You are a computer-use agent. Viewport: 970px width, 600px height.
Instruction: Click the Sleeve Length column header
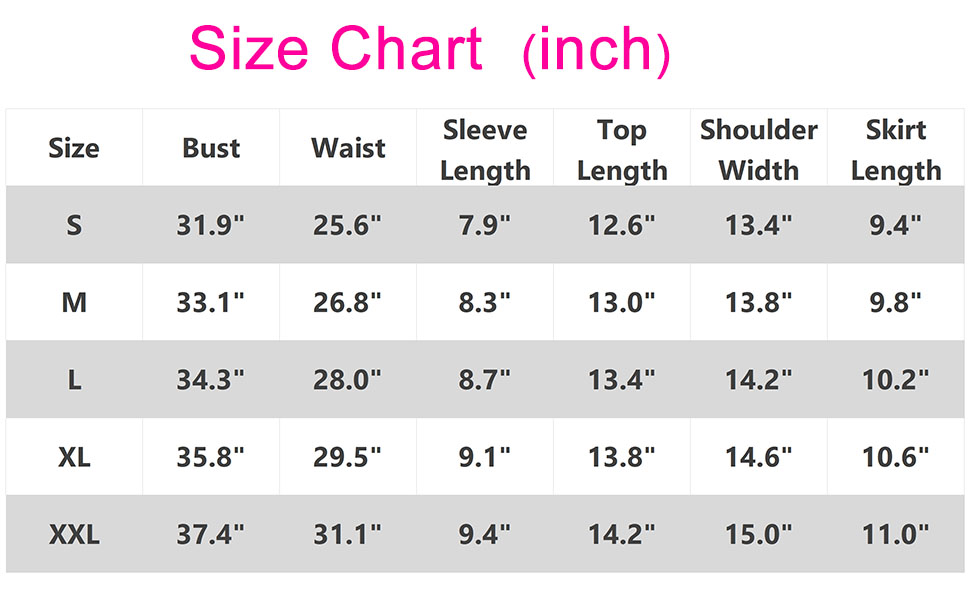click(x=485, y=150)
